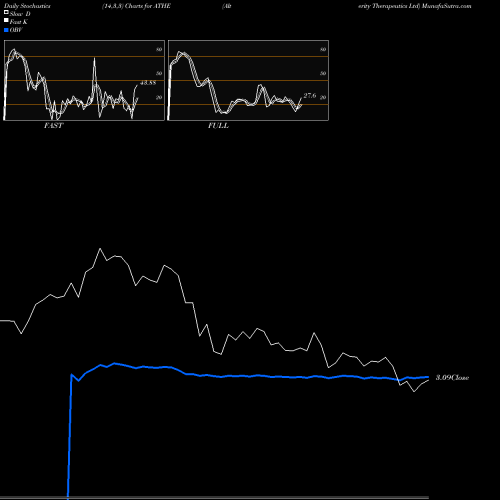Click the Slow D legend swatch
The image size is (500, 500).
coord(6,12)
